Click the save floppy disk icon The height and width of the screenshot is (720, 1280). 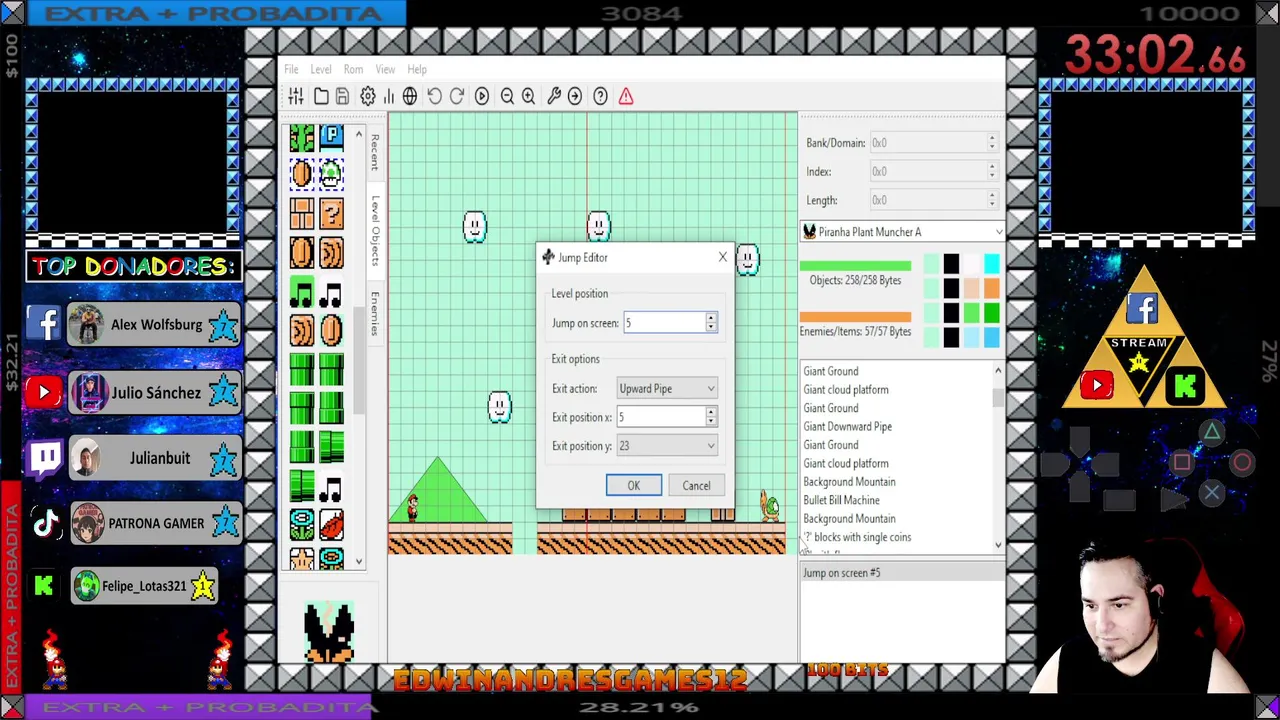coord(342,96)
